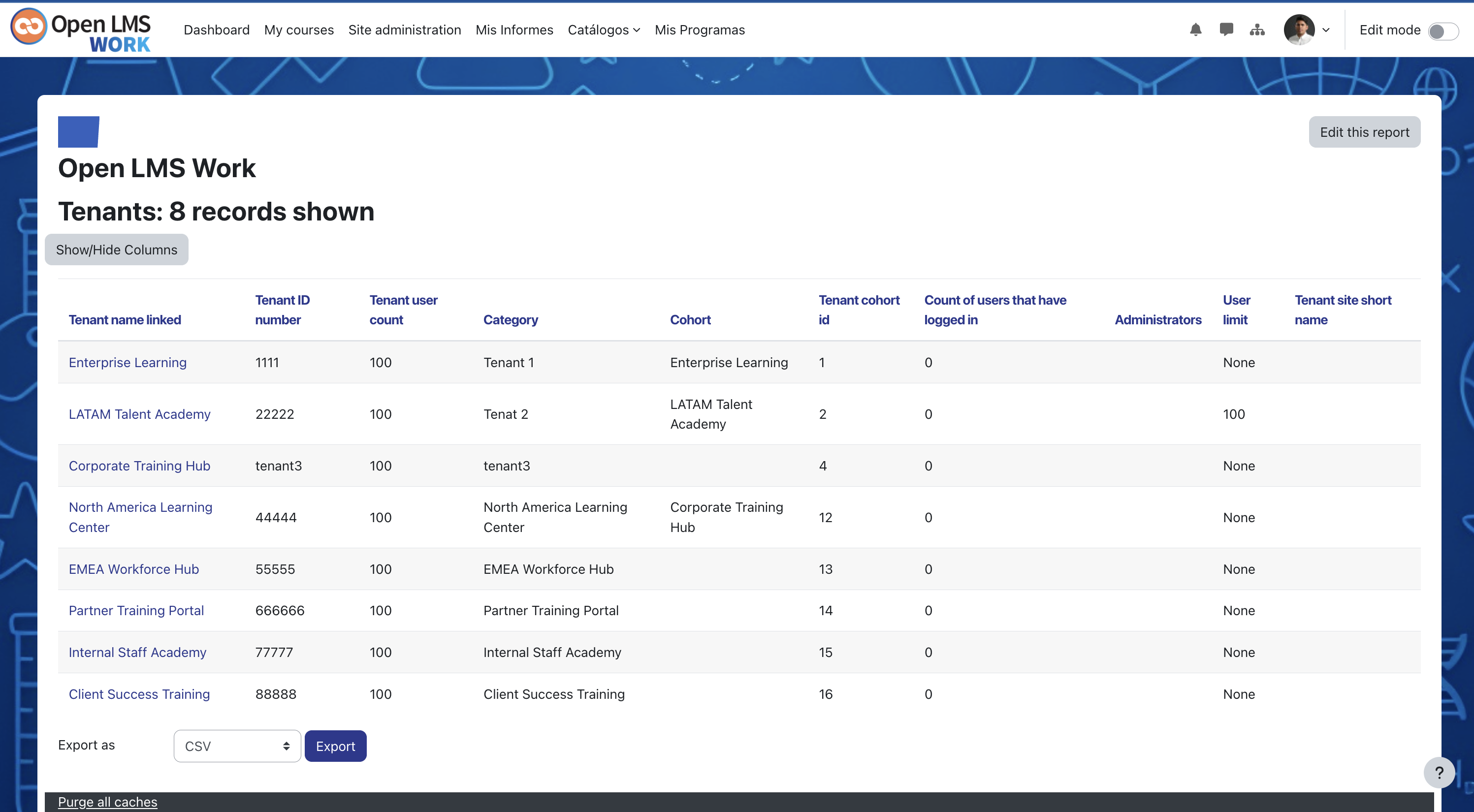The width and height of the screenshot is (1474, 812).
Task: Click the user profile avatar picture
Action: [1299, 30]
